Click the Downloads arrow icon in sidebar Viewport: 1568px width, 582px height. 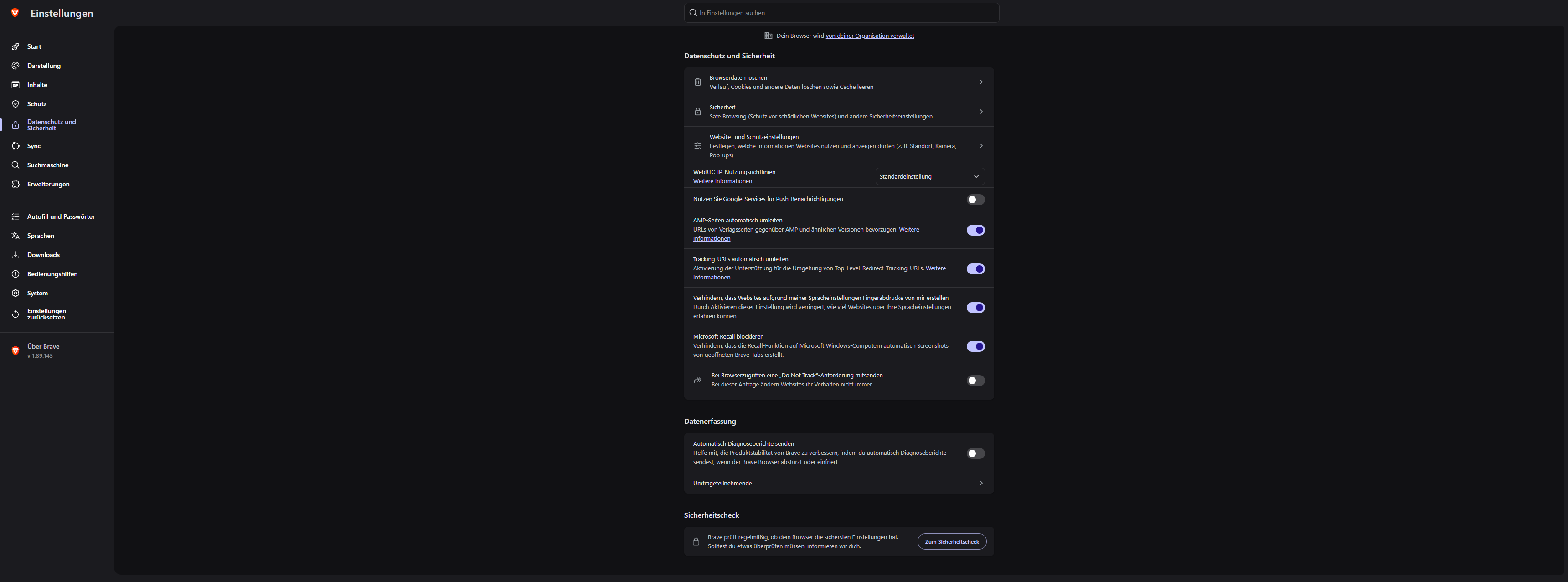16,255
